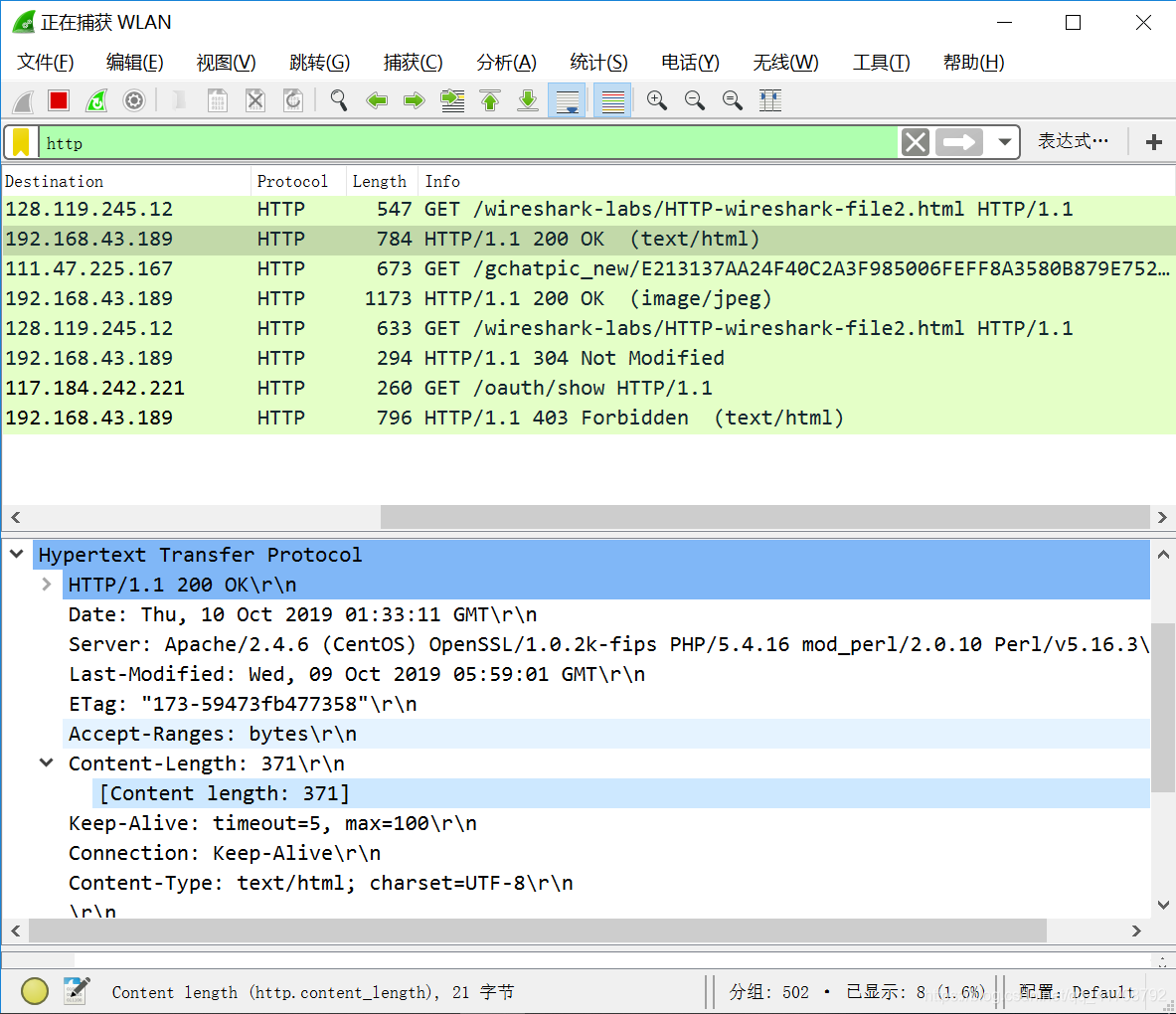Open the recent filters dropdown arrow
This screenshot has height=1014, width=1176.
1004,142
